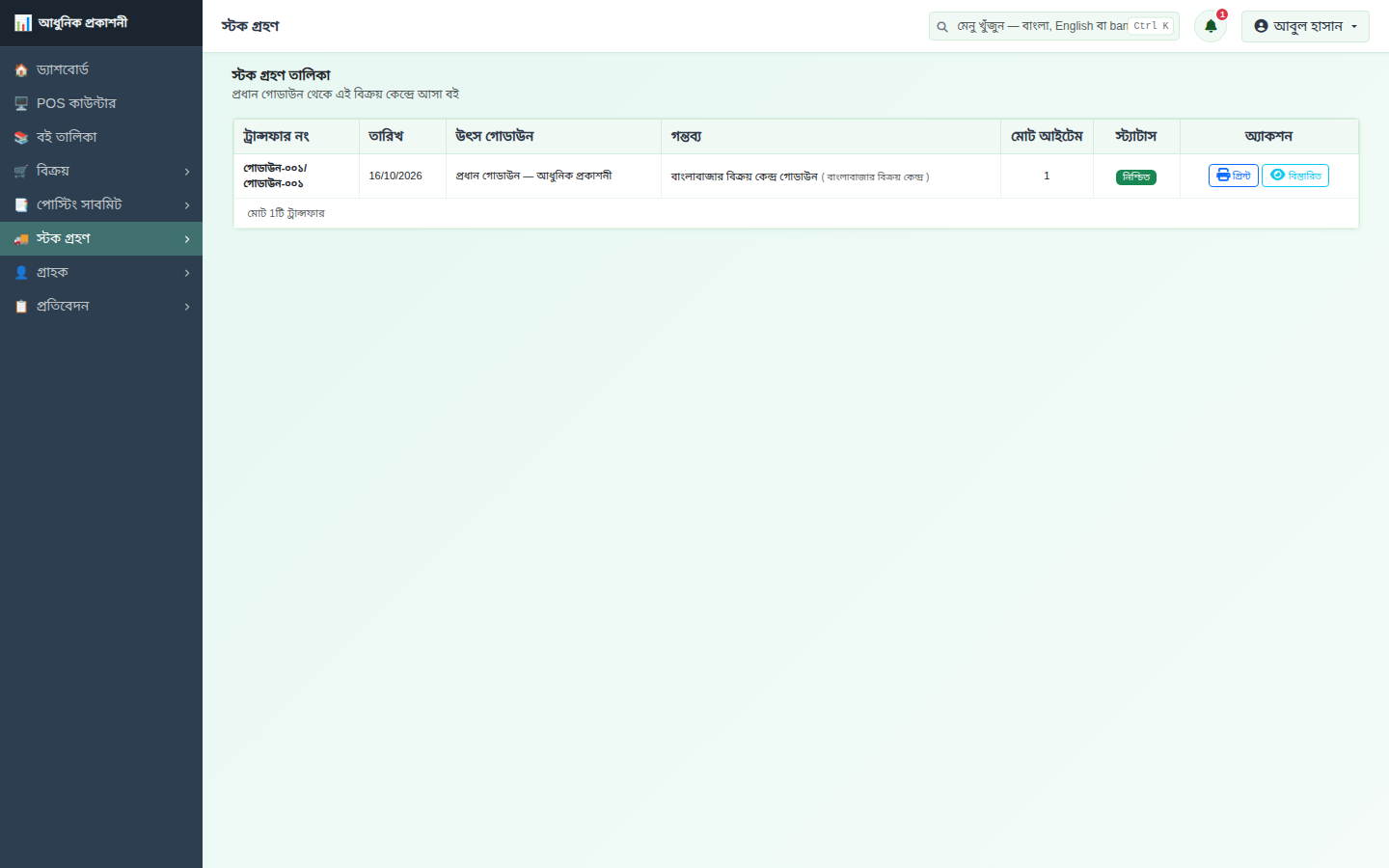Expand the প্রতিবেদন submenu chevron
Screen dimensions: 1389x868
coord(187,306)
